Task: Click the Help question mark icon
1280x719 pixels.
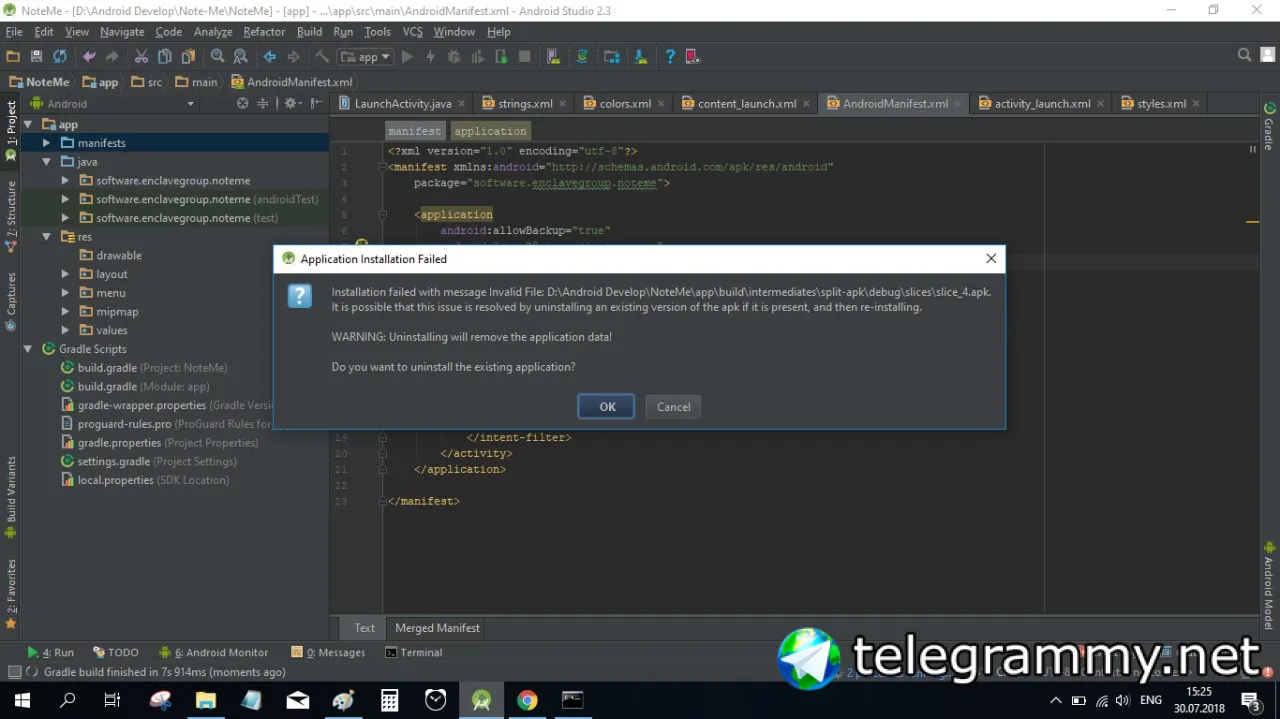Action: (670, 57)
